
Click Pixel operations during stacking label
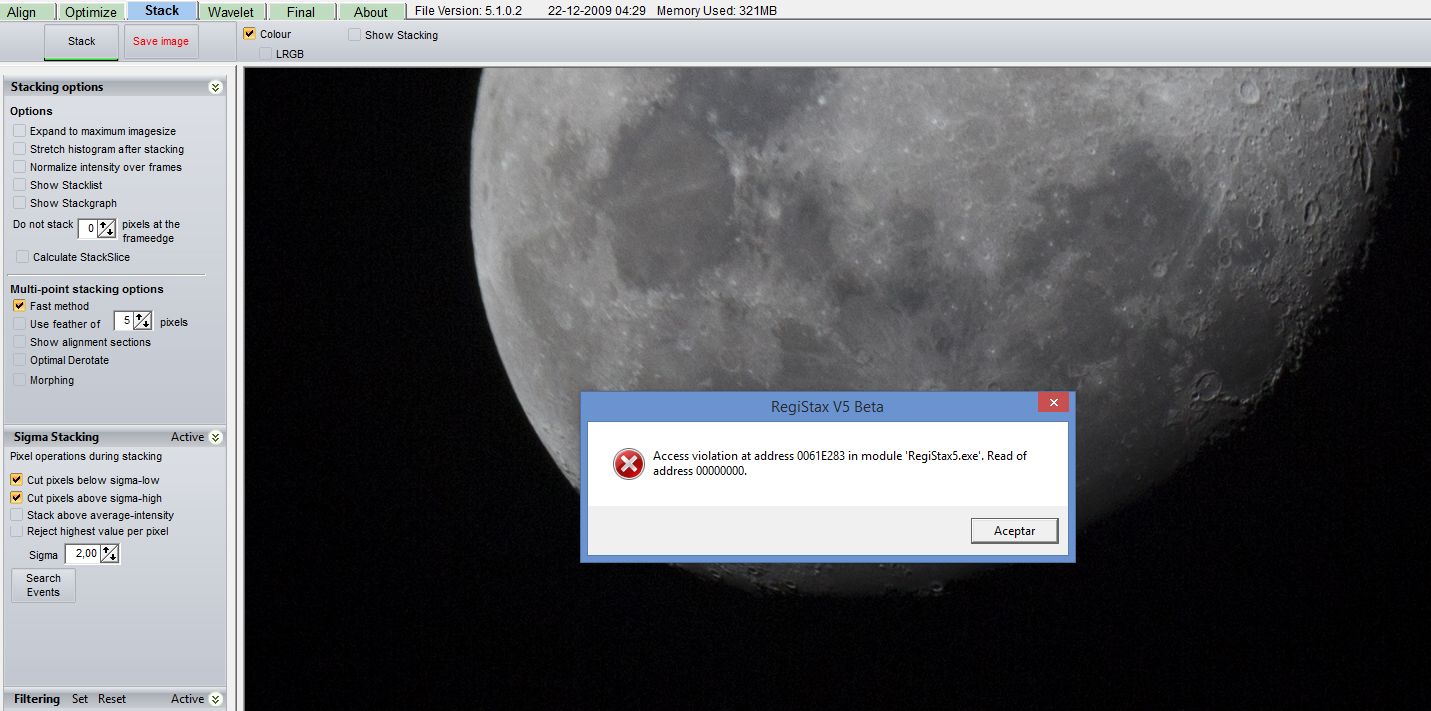86,456
